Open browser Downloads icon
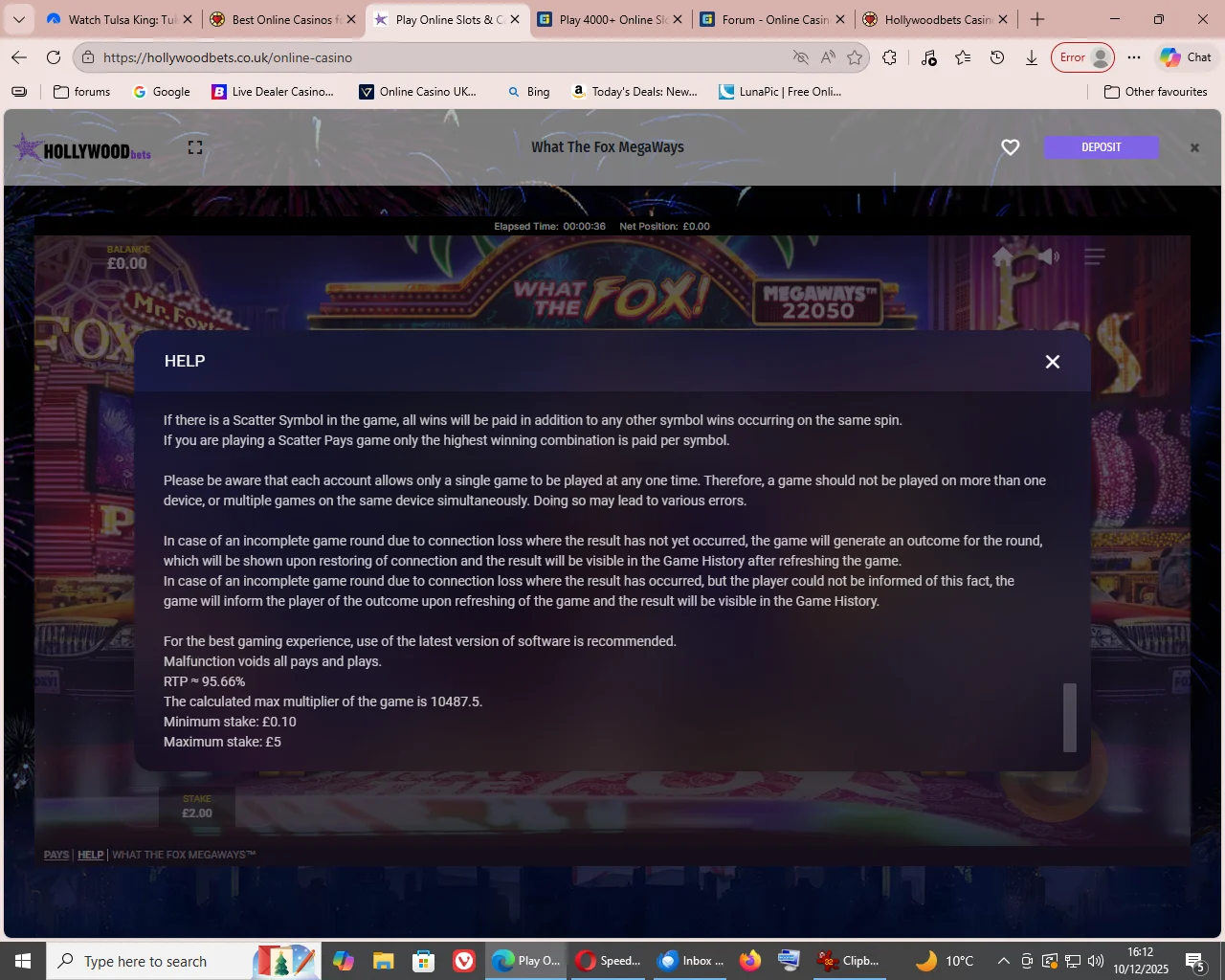The image size is (1225, 980). tap(1032, 57)
